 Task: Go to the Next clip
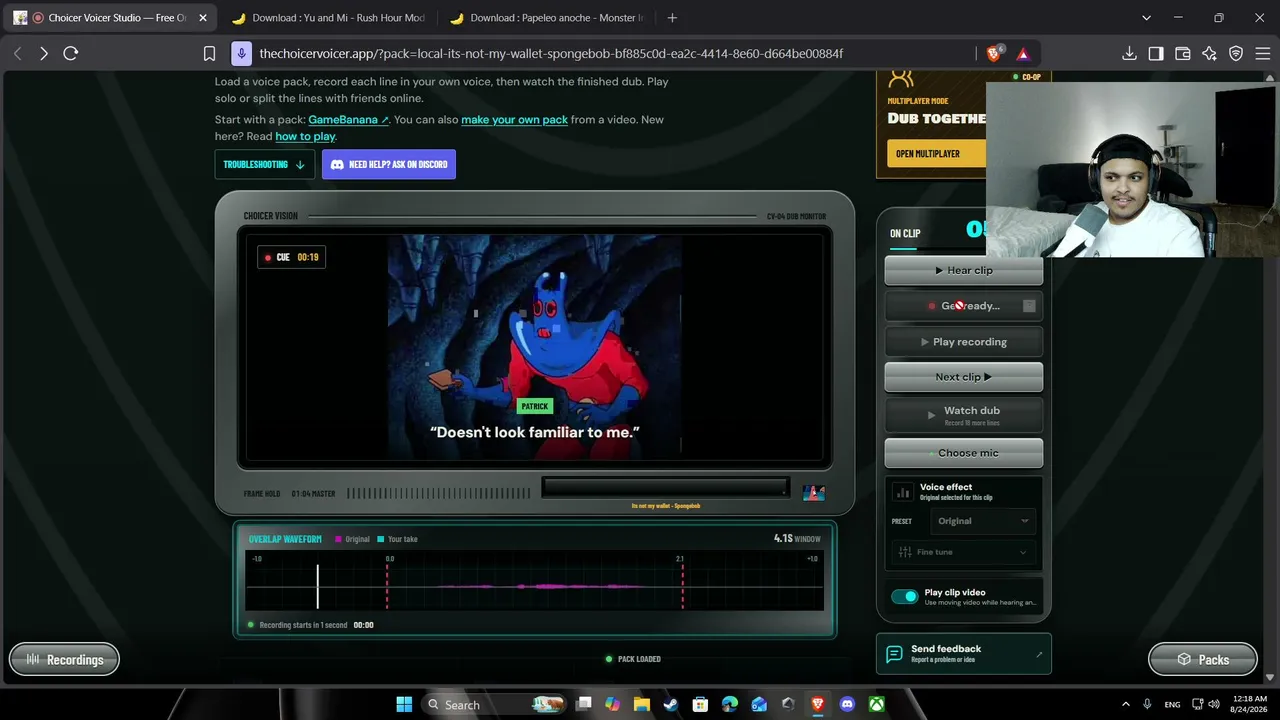tap(964, 377)
